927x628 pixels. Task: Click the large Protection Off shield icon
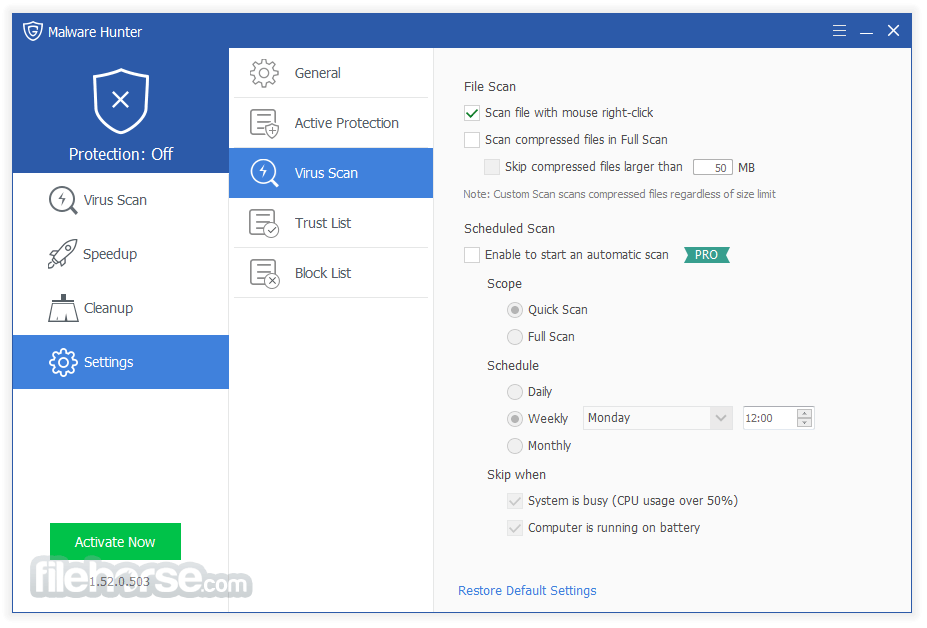pyautogui.click(x=121, y=101)
